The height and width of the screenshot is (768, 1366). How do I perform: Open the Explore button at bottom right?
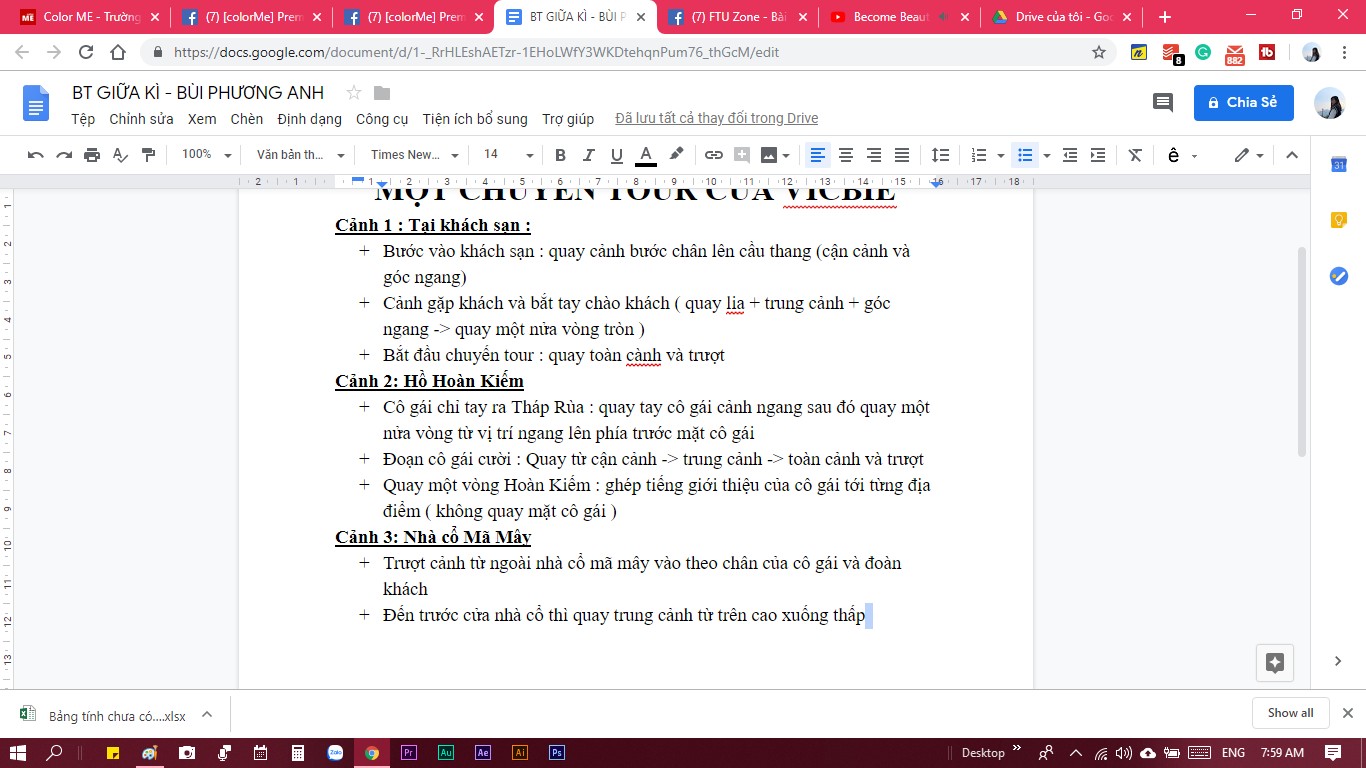point(1275,662)
